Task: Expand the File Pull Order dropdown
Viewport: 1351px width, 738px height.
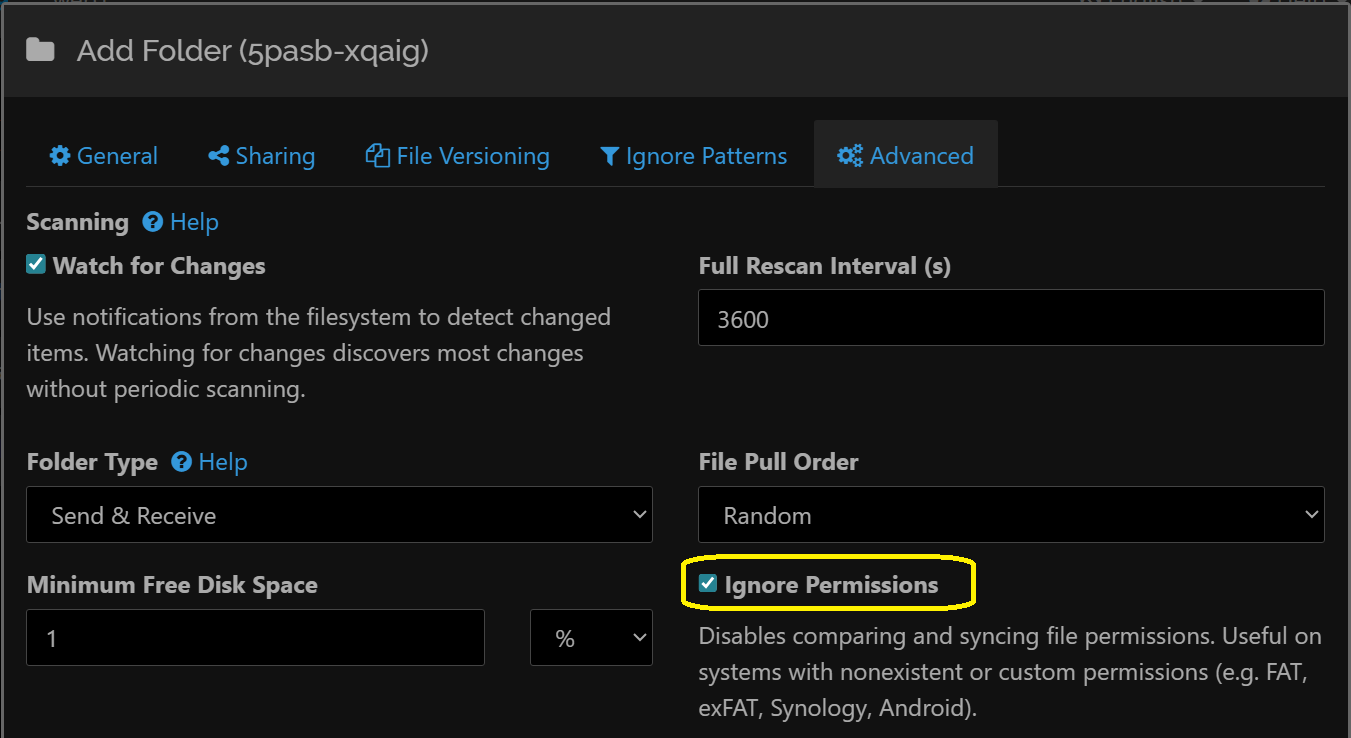Action: (x=1010, y=515)
